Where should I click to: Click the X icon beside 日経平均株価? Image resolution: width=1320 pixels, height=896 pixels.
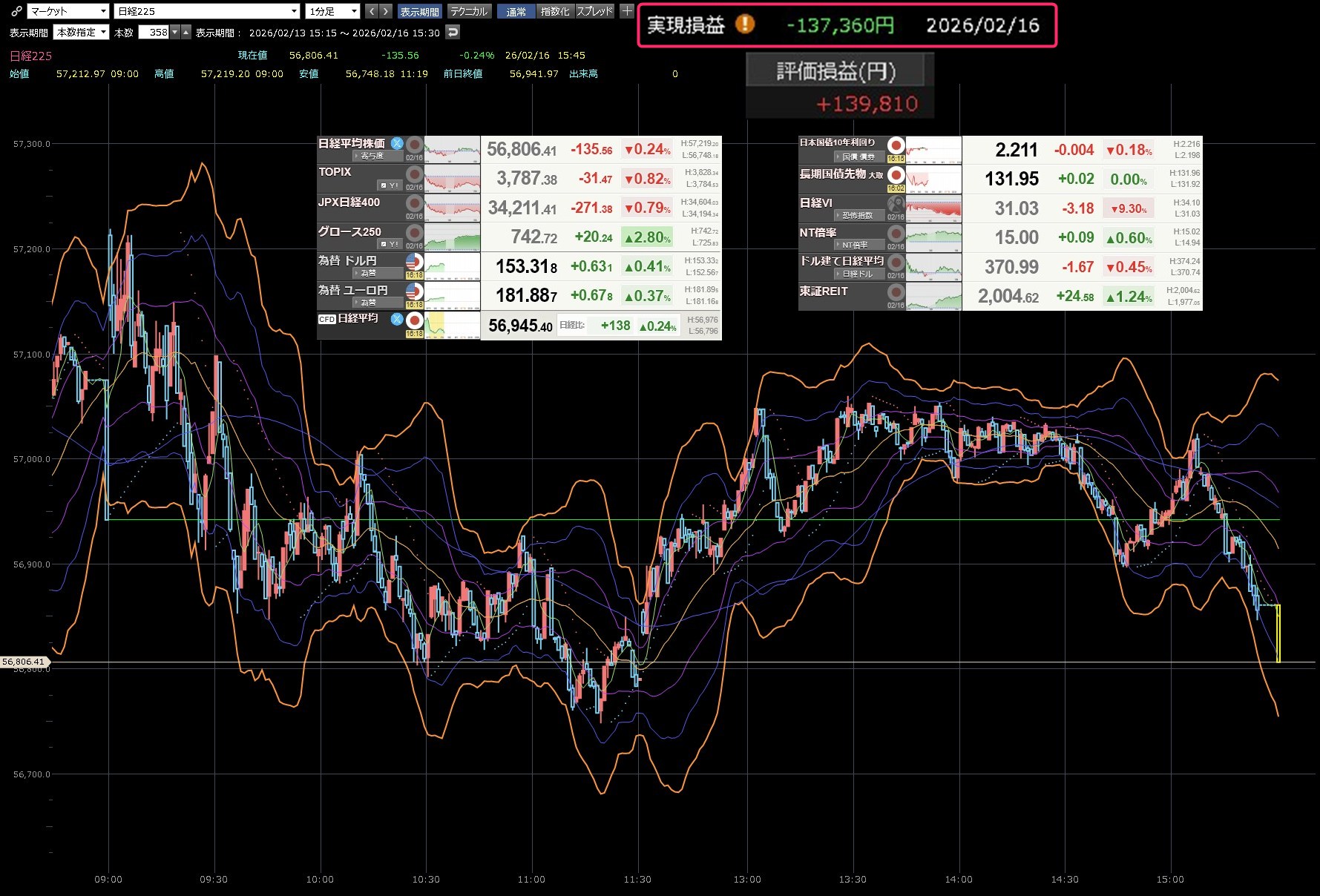click(397, 143)
